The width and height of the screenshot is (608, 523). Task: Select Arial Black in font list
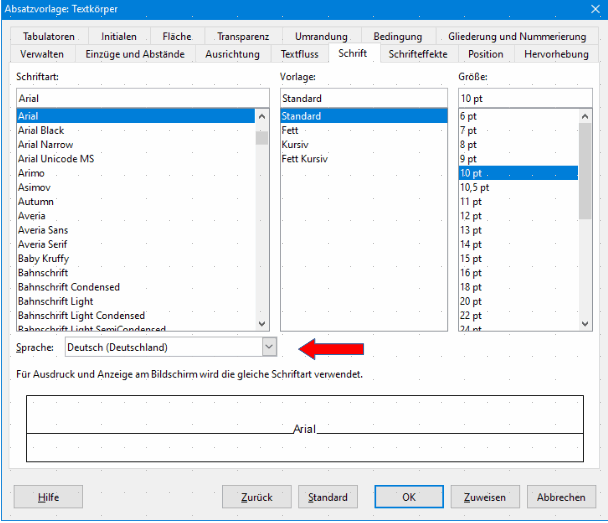(x=136, y=130)
